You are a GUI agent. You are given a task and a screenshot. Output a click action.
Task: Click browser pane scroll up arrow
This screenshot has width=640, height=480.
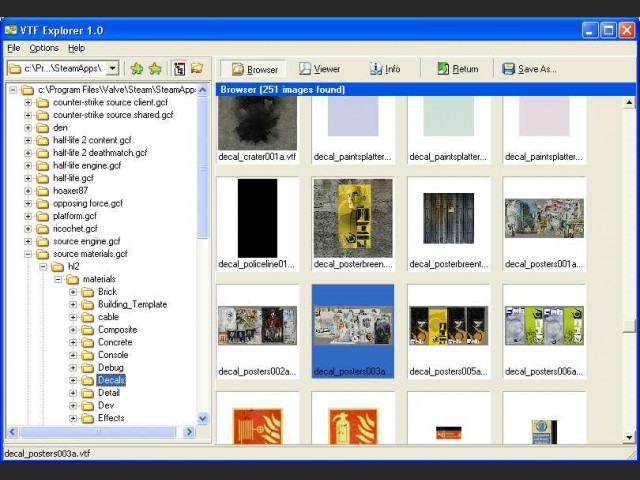click(629, 102)
